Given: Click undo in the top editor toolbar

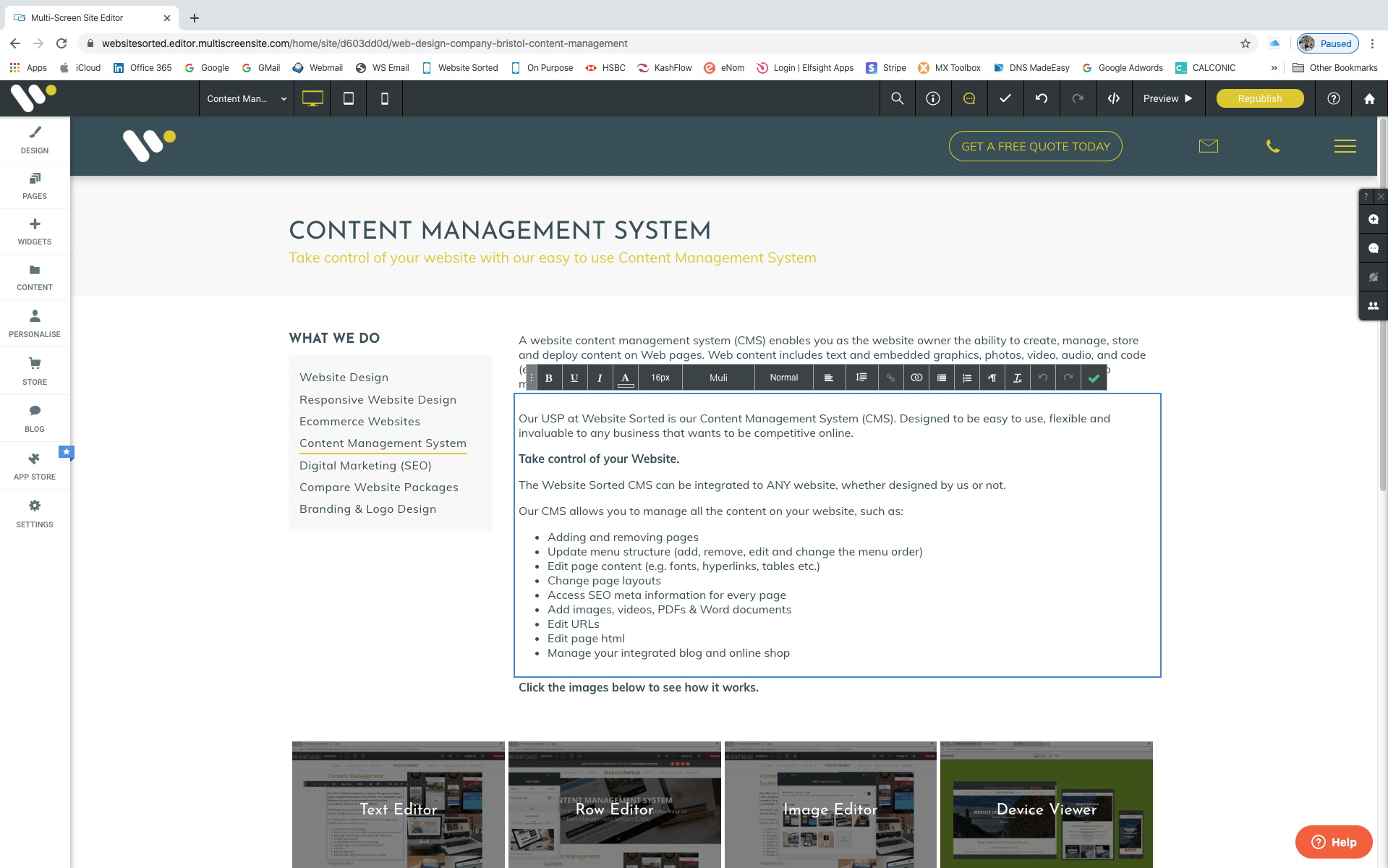Looking at the screenshot, I should tap(1042, 98).
